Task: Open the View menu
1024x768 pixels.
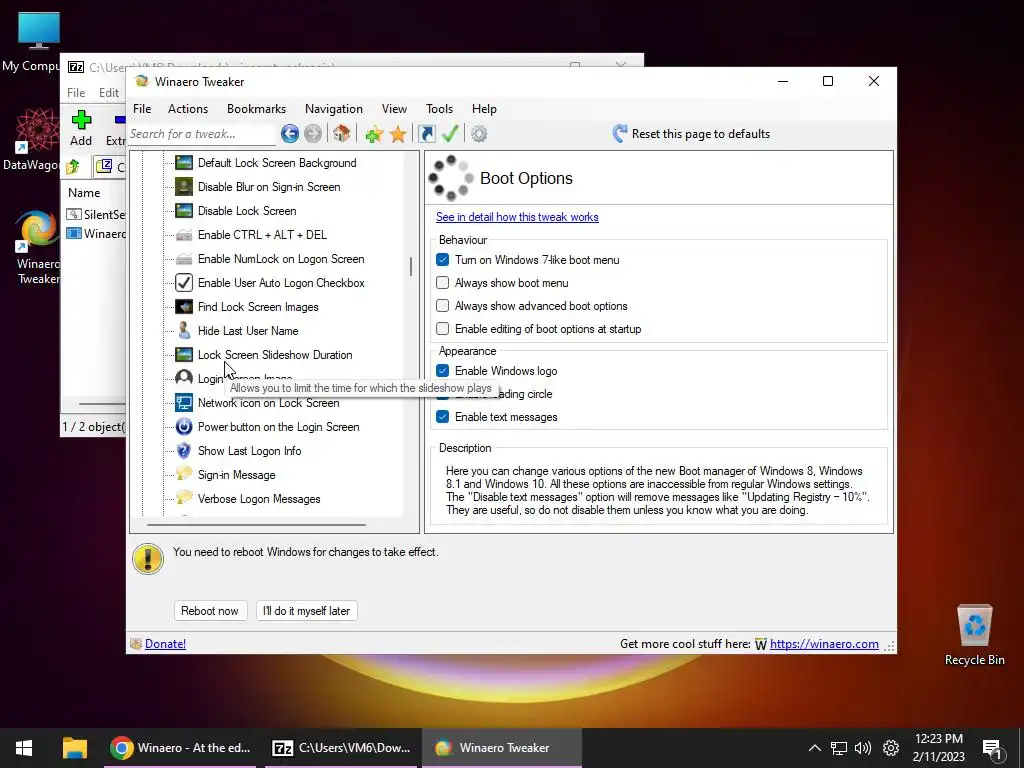Action: coord(394,109)
